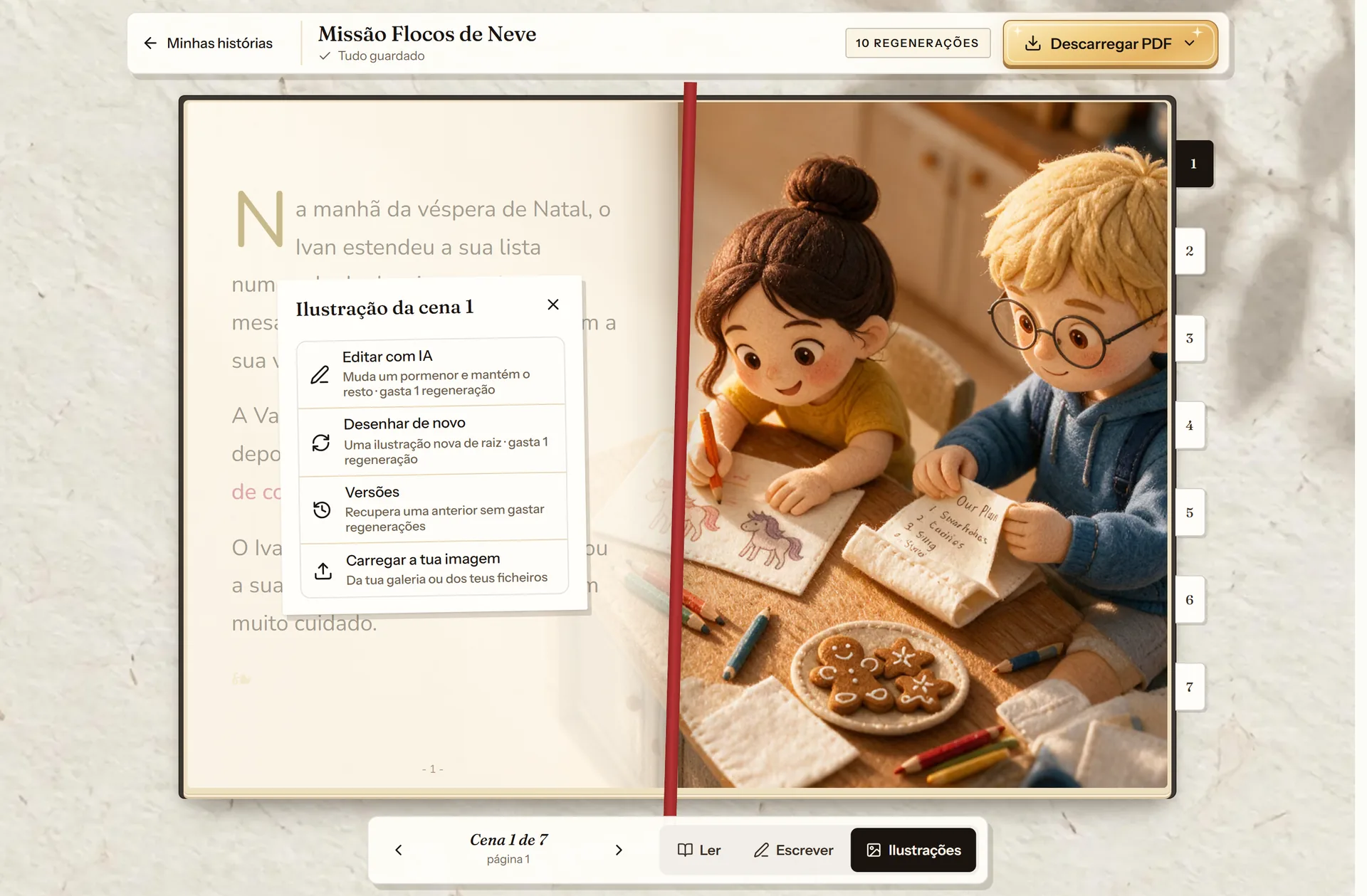Jump to scene bookmark tab 5
1367x896 pixels.
[1190, 513]
